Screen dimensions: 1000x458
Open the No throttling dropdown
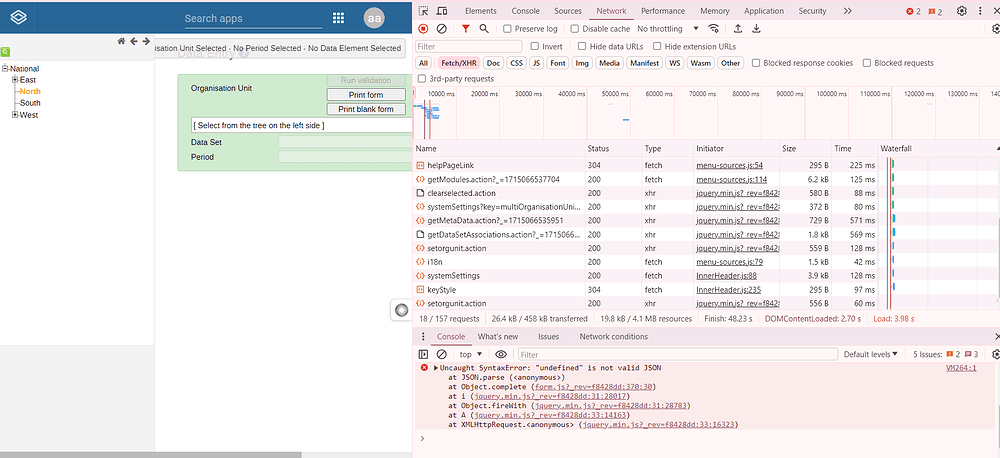click(x=668, y=29)
